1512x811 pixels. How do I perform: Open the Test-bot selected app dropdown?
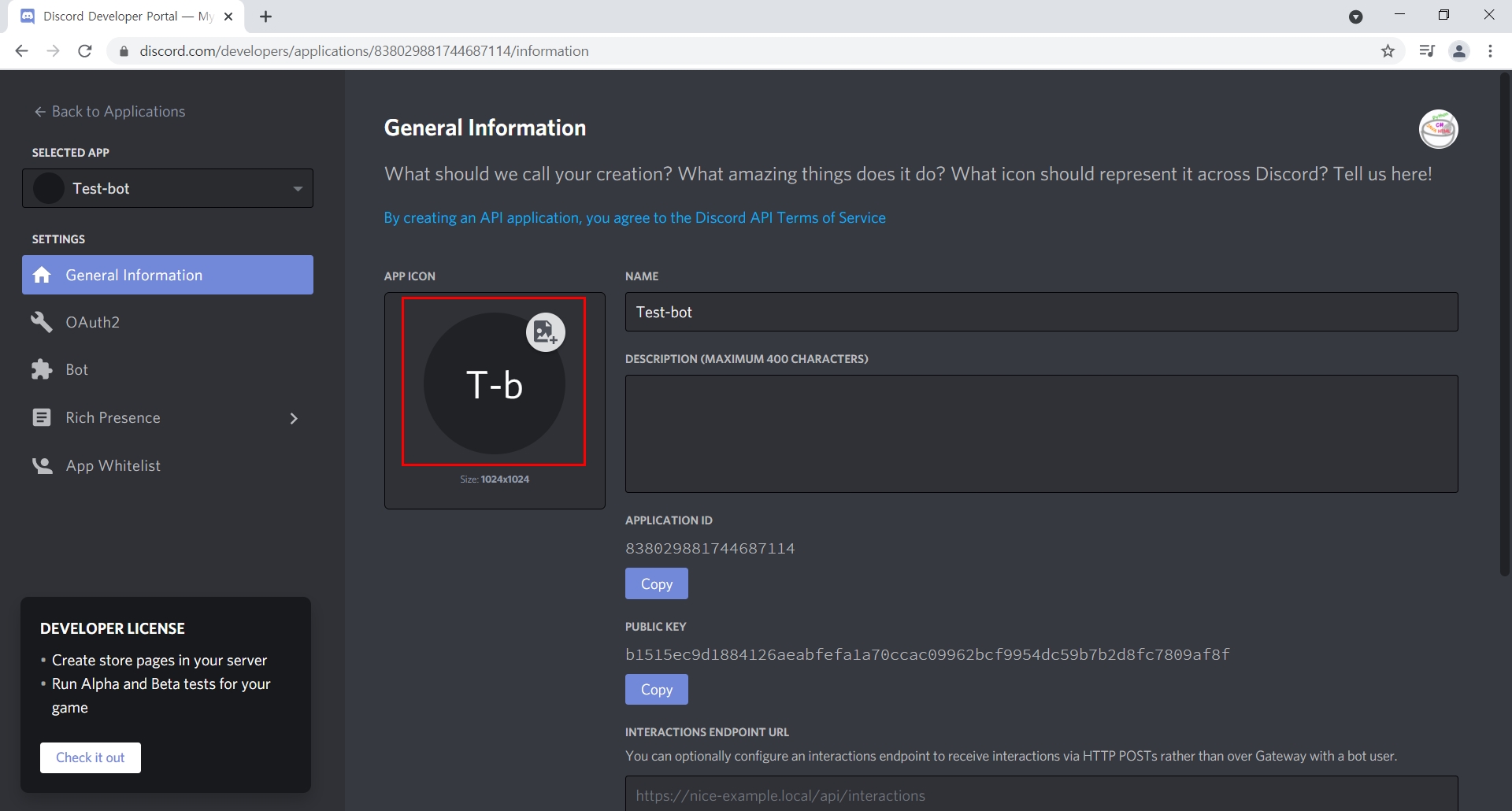[x=168, y=188]
